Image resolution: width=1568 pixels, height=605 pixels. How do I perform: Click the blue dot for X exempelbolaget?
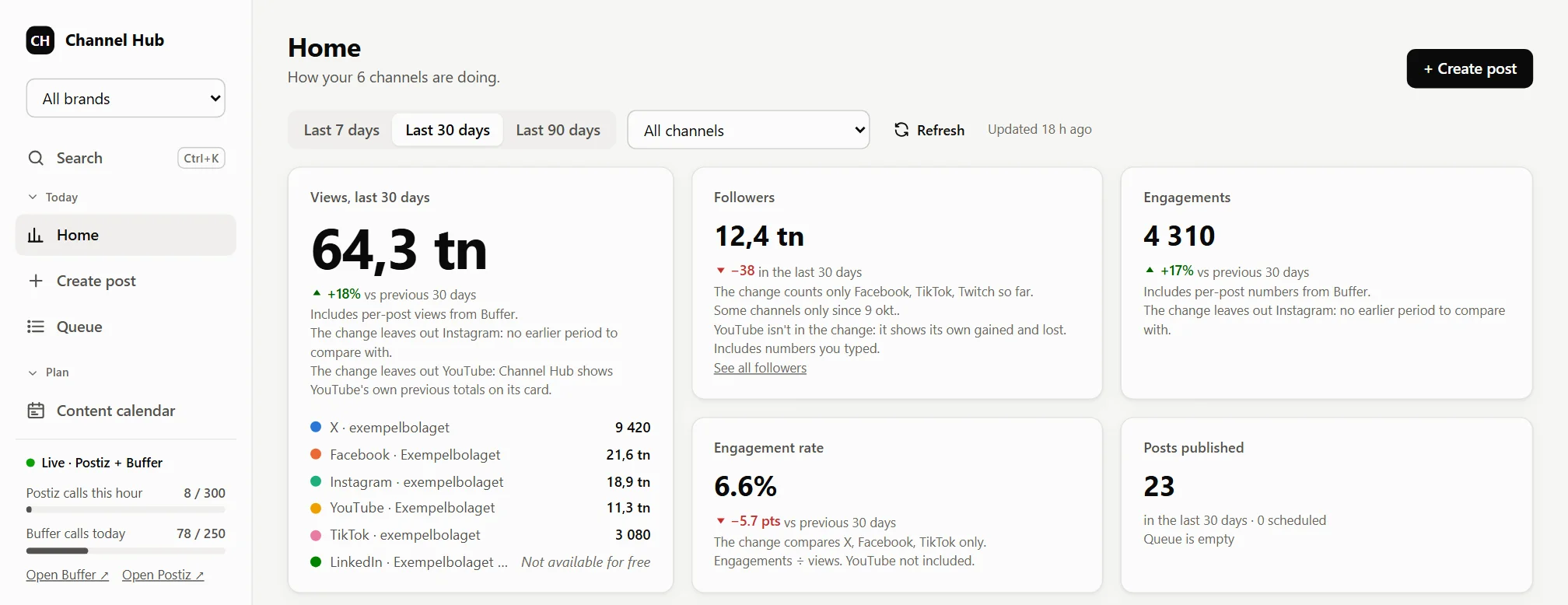316,427
